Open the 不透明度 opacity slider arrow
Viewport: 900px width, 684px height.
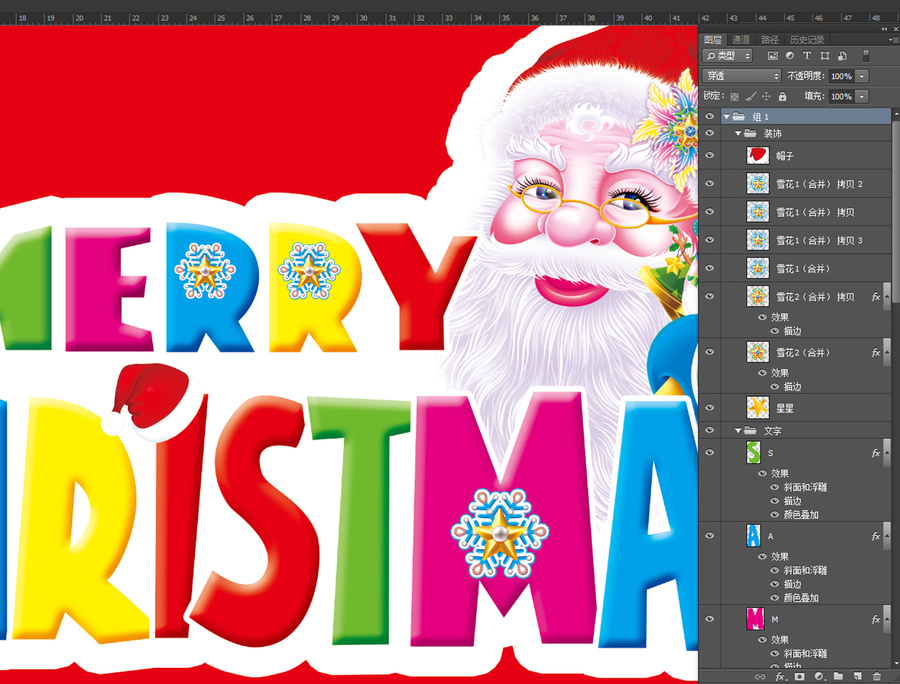[x=862, y=76]
